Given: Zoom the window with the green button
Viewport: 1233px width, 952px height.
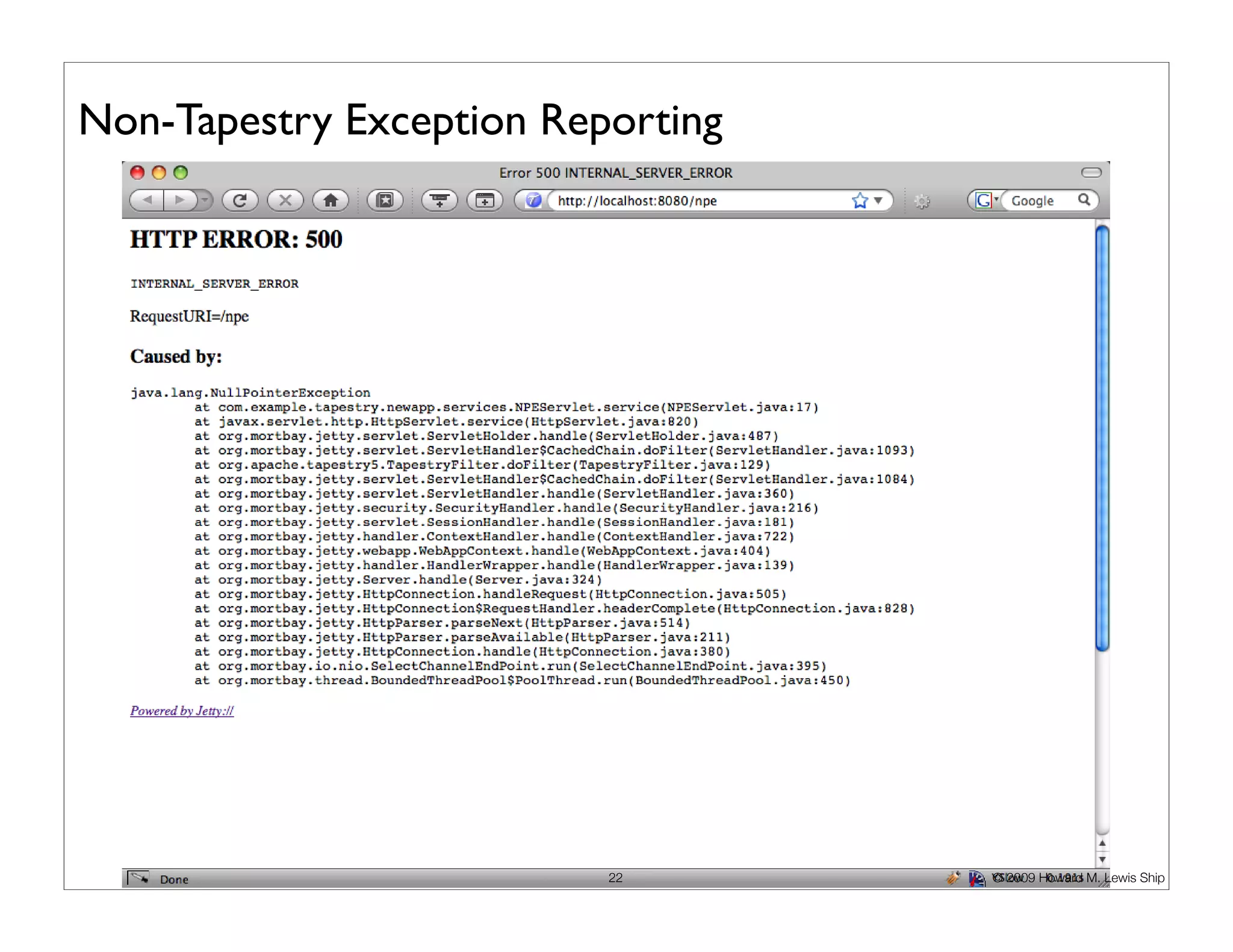Looking at the screenshot, I should [x=181, y=173].
